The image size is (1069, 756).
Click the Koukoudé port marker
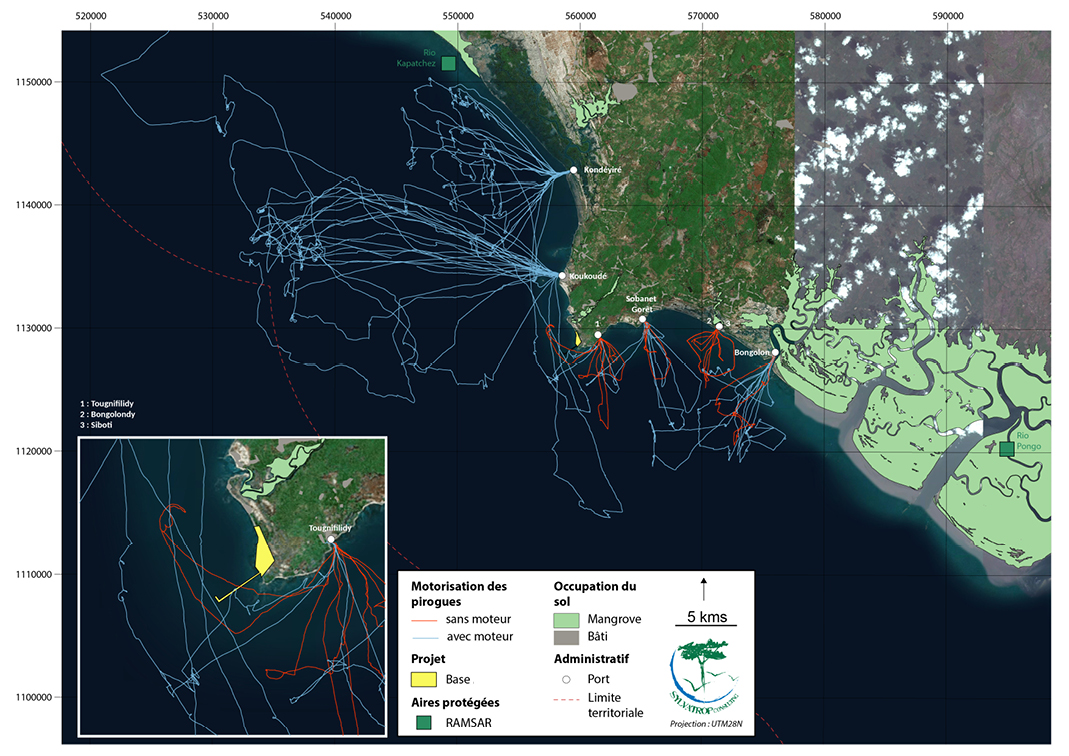click(562, 276)
